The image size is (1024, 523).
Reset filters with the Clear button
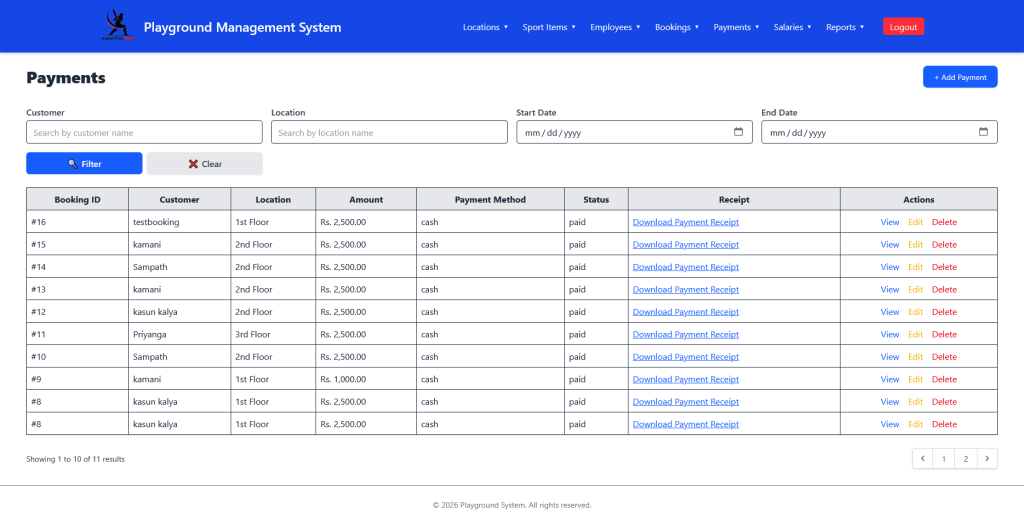(x=204, y=164)
